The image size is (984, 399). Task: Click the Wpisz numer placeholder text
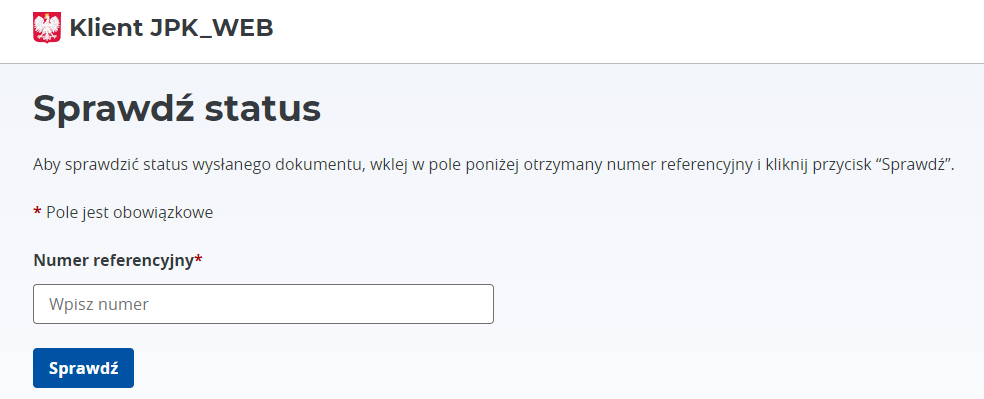(x=99, y=305)
